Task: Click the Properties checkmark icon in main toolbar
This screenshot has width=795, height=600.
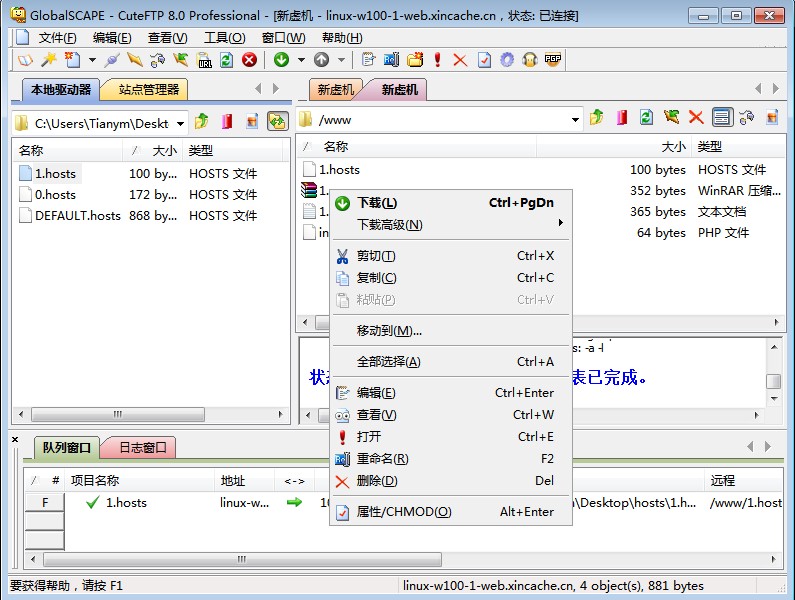Action: 484,60
